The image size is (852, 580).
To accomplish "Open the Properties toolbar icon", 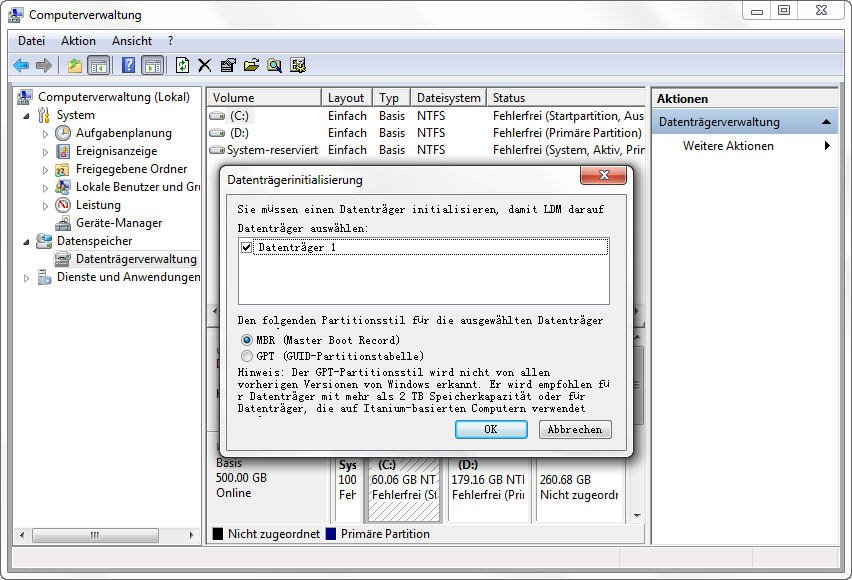I will coord(228,66).
